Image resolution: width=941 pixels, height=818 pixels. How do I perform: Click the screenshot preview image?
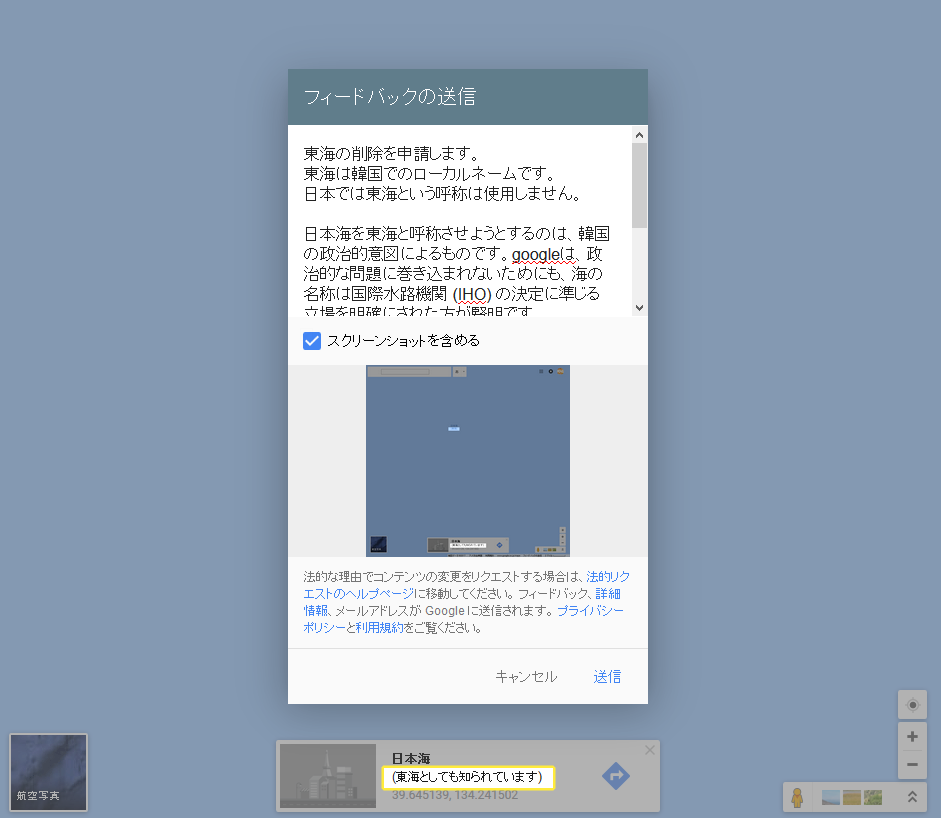pos(468,460)
